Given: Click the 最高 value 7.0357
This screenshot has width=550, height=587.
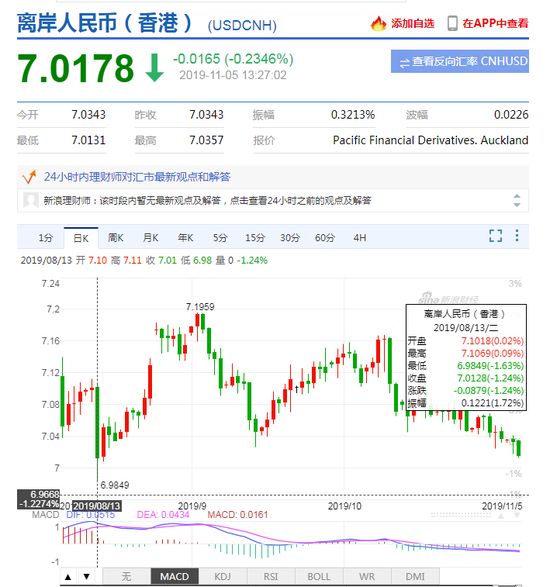Looking at the screenshot, I should click(x=206, y=140).
